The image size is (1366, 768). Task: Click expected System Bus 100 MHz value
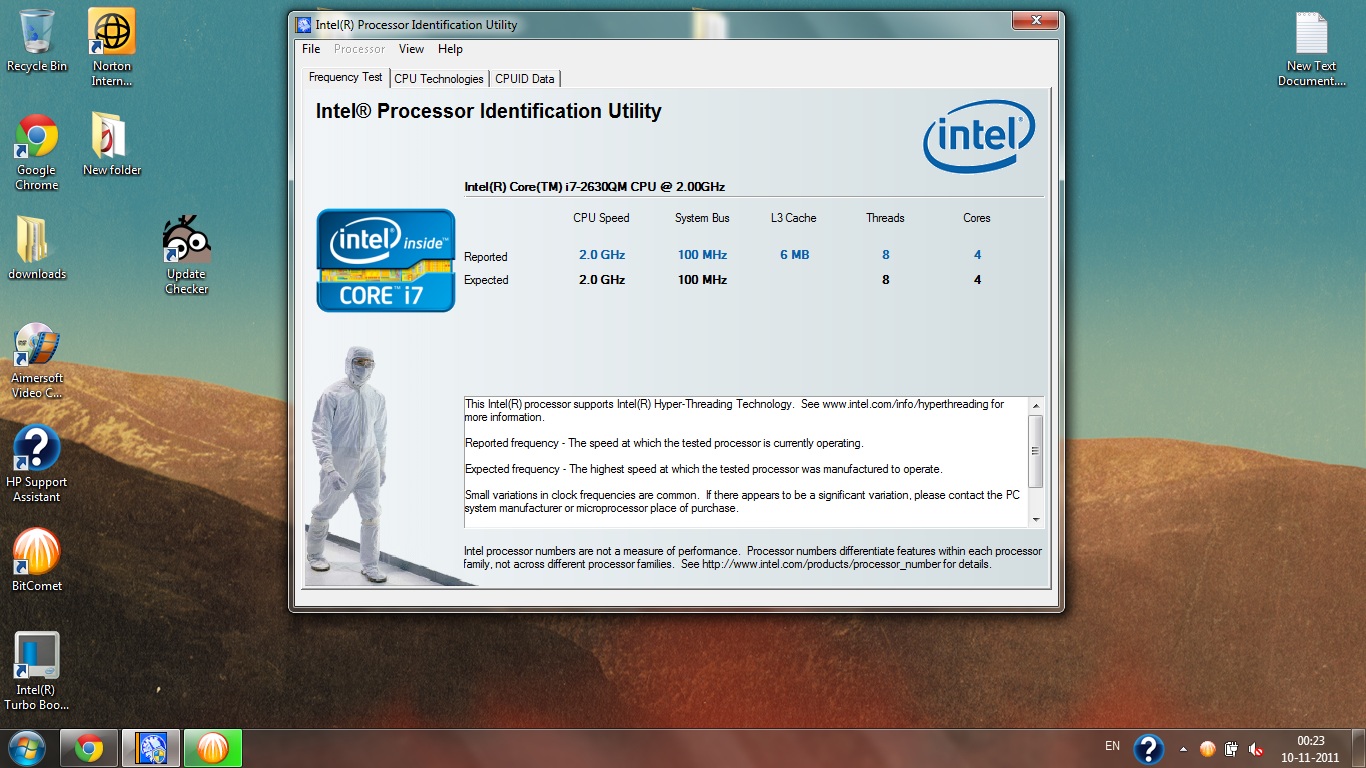(x=702, y=280)
